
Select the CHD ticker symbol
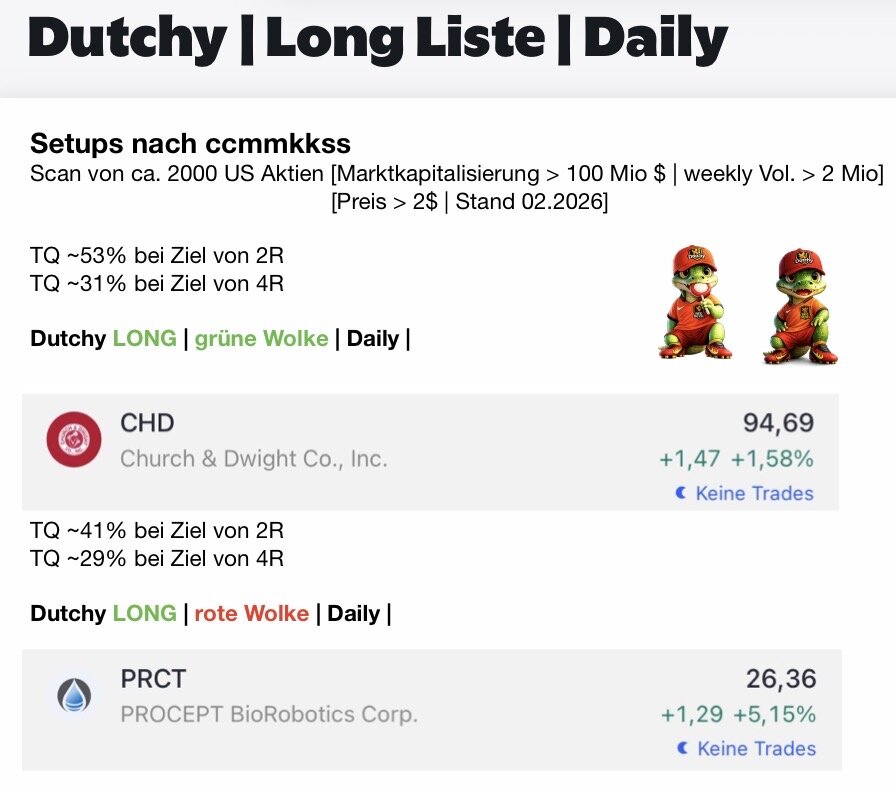click(x=147, y=423)
